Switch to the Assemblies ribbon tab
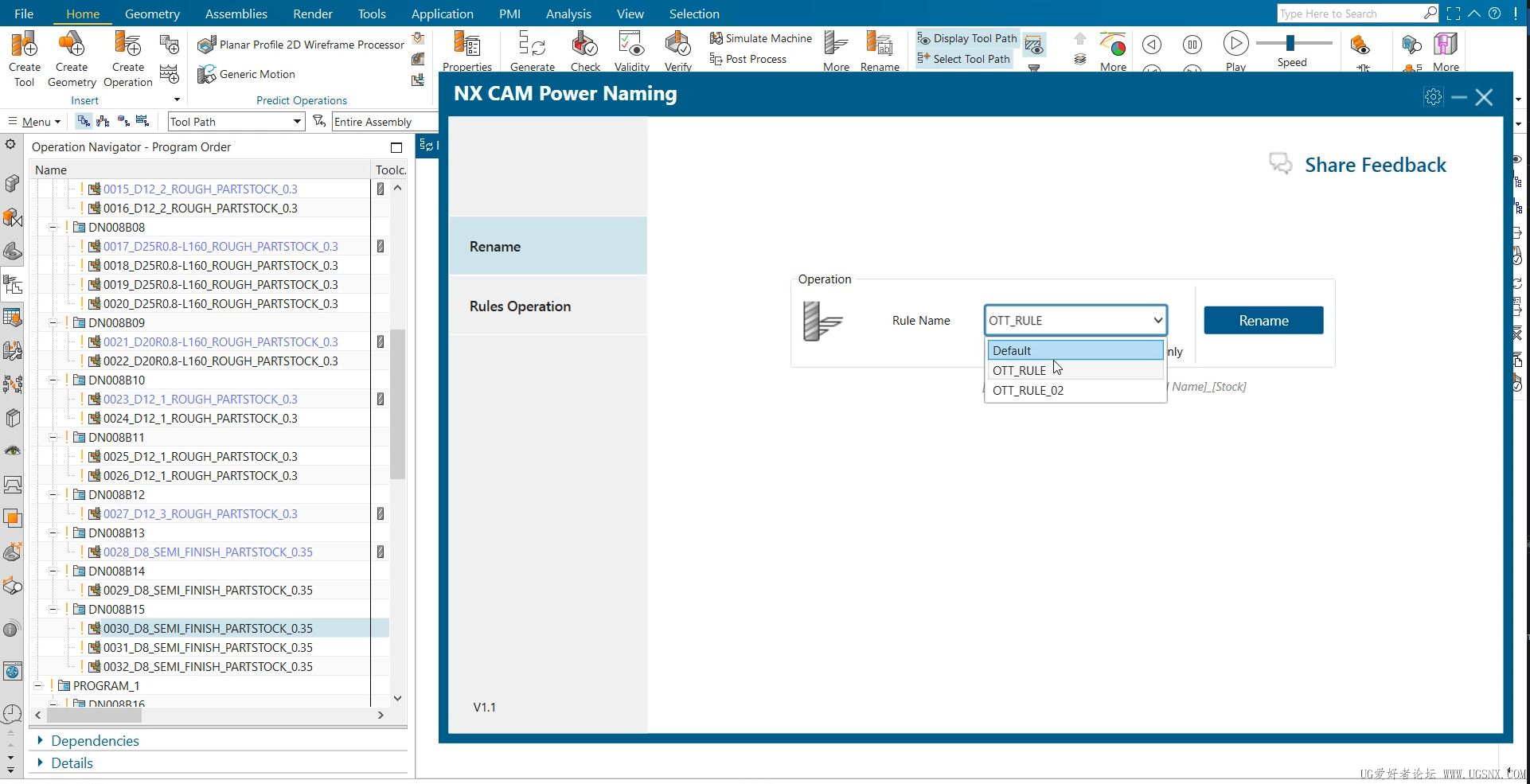 [236, 14]
